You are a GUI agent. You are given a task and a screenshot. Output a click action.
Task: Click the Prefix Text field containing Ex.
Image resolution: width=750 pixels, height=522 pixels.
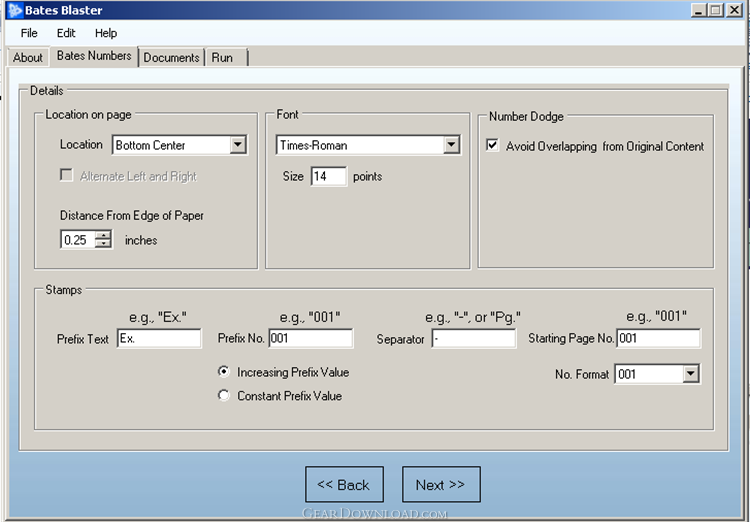[159, 338]
